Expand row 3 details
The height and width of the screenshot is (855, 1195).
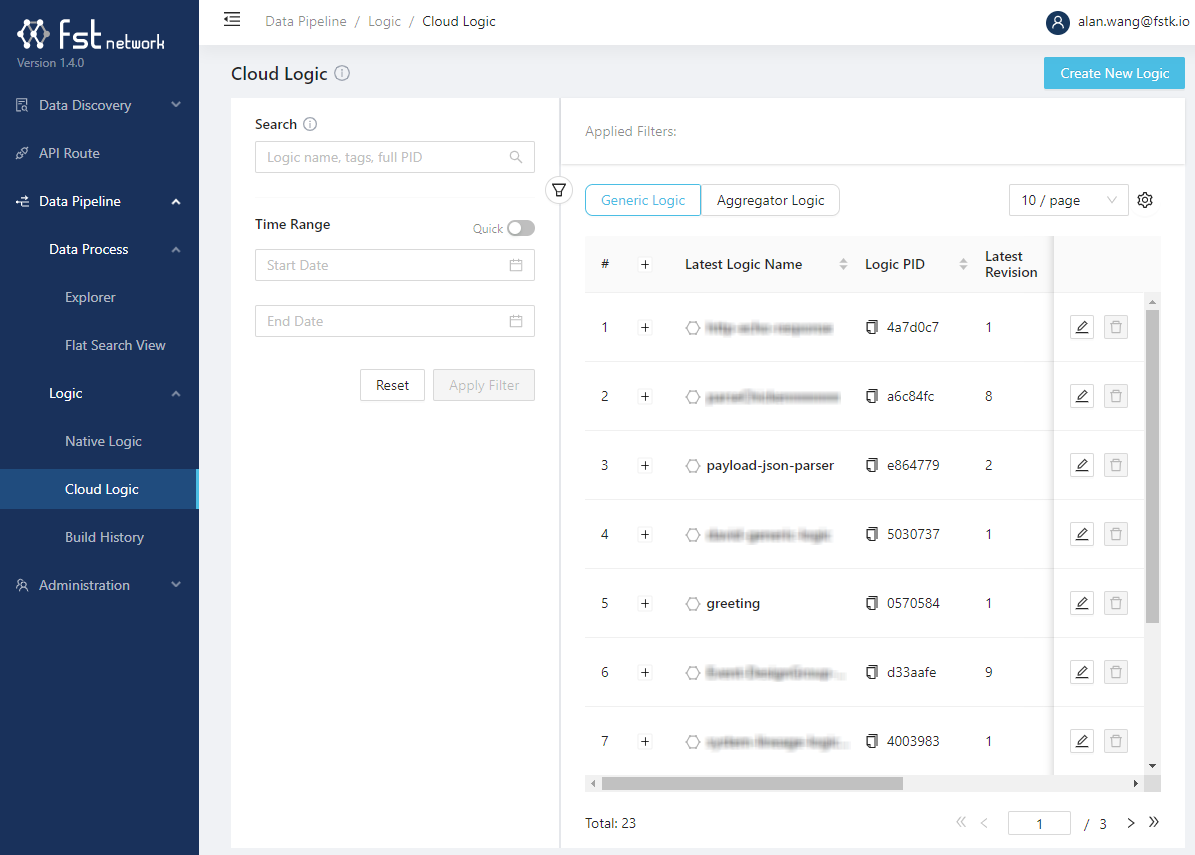click(645, 465)
